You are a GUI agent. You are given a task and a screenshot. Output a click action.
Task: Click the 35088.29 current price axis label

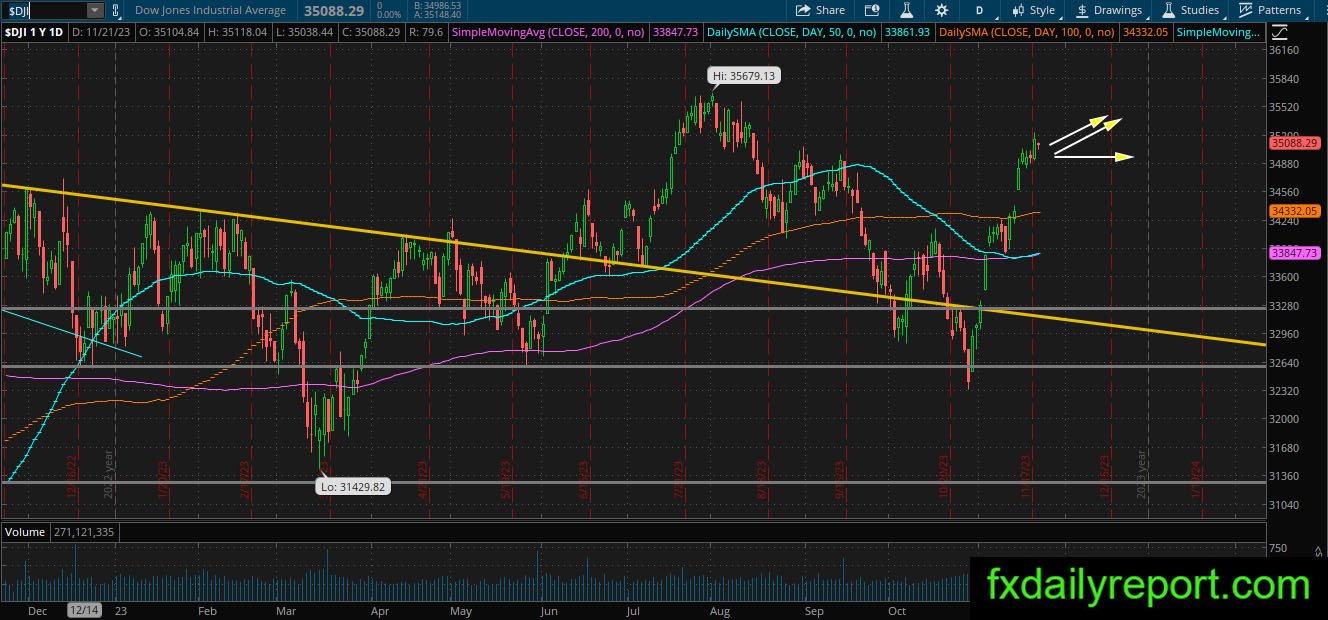[x=1293, y=144]
